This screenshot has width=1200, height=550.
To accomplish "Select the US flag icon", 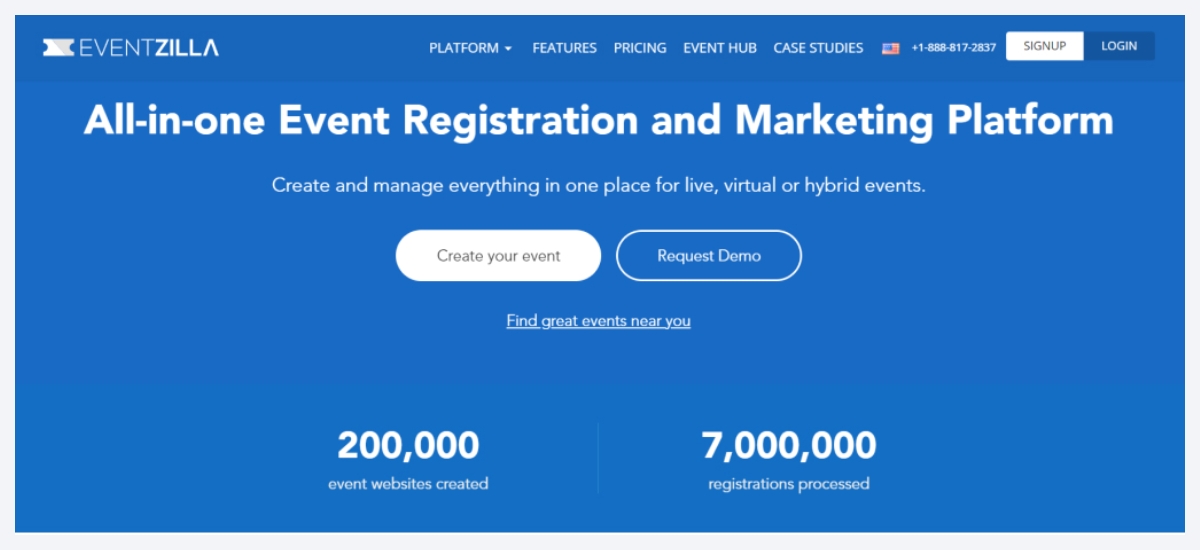I will (890, 48).
